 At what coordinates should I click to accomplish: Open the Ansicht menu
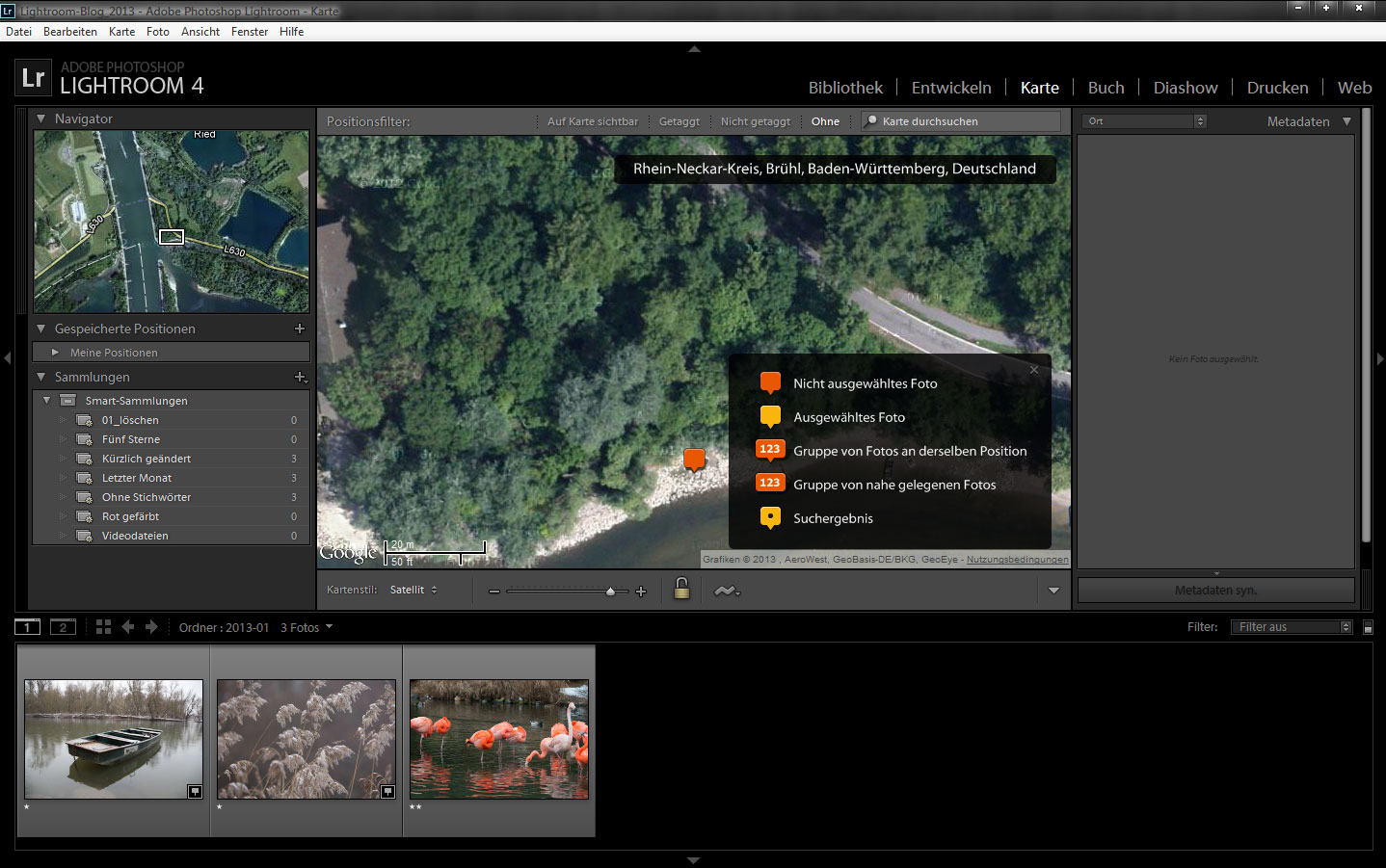click(200, 32)
